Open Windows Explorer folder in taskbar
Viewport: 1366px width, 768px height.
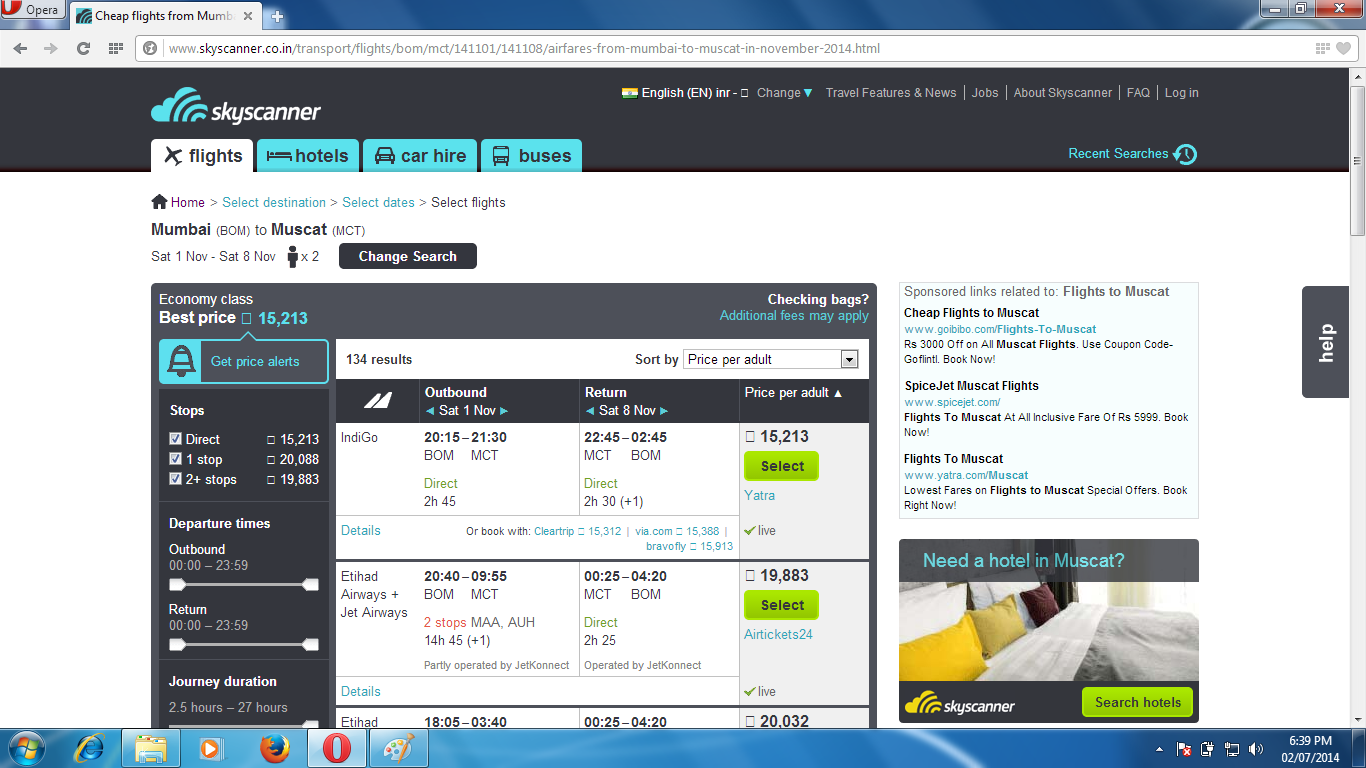tap(150, 748)
